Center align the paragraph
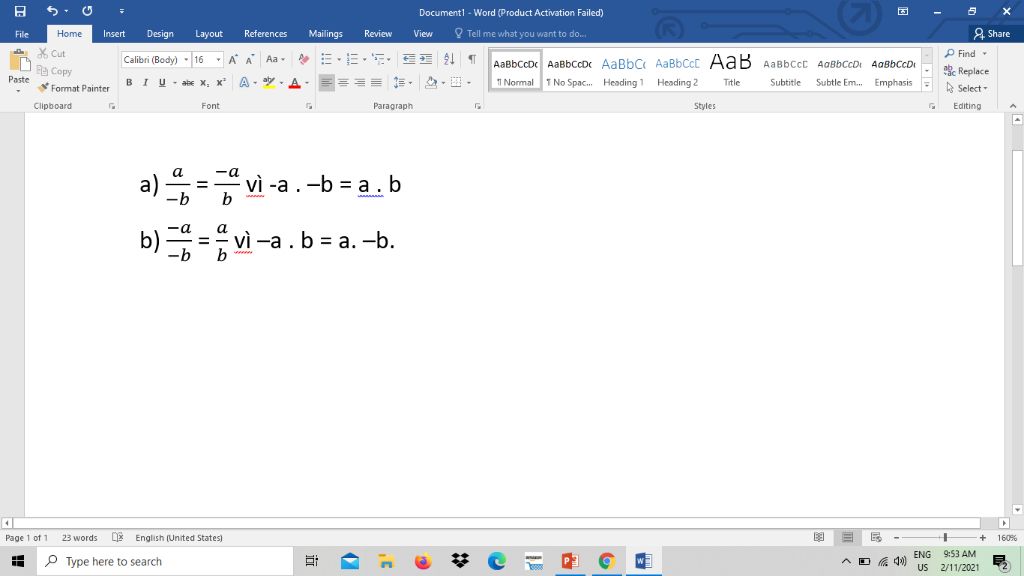The height and width of the screenshot is (576, 1024). [x=343, y=82]
